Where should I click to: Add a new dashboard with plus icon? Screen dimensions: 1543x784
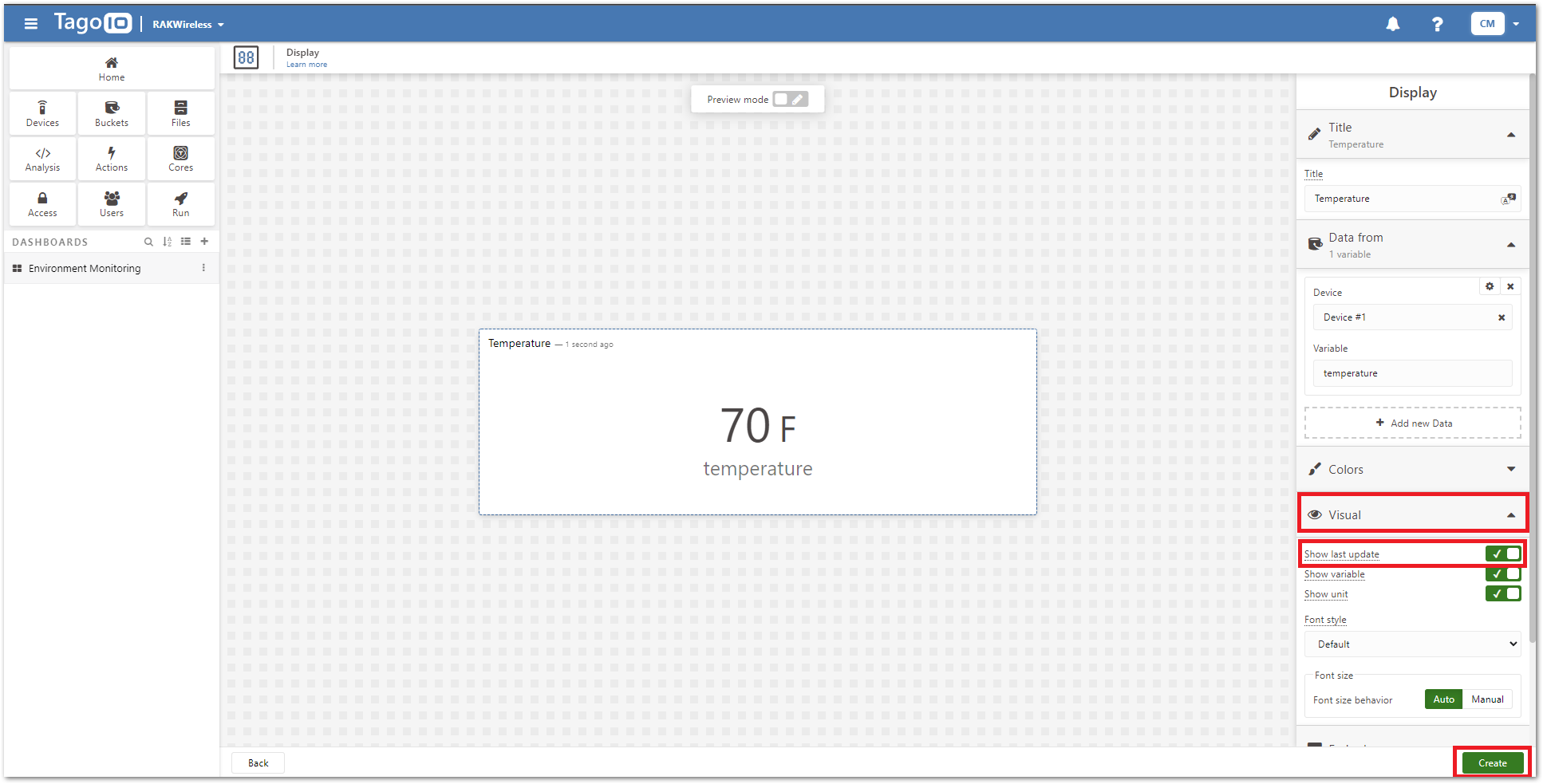click(x=204, y=242)
